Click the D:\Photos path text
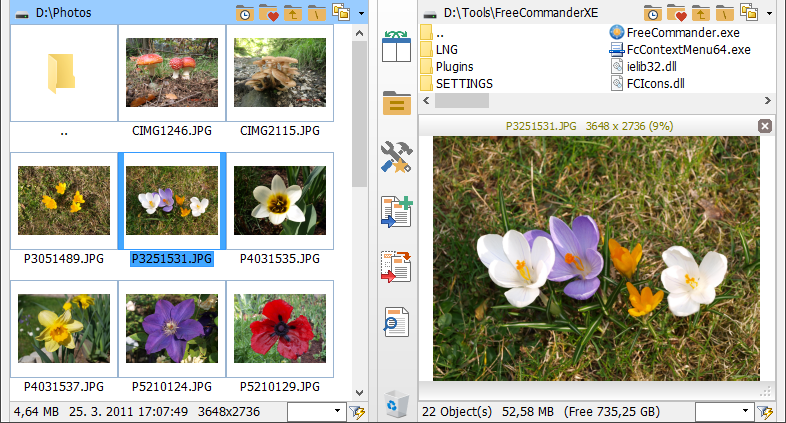Image resolution: width=786 pixels, height=423 pixels. pos(64,13)
